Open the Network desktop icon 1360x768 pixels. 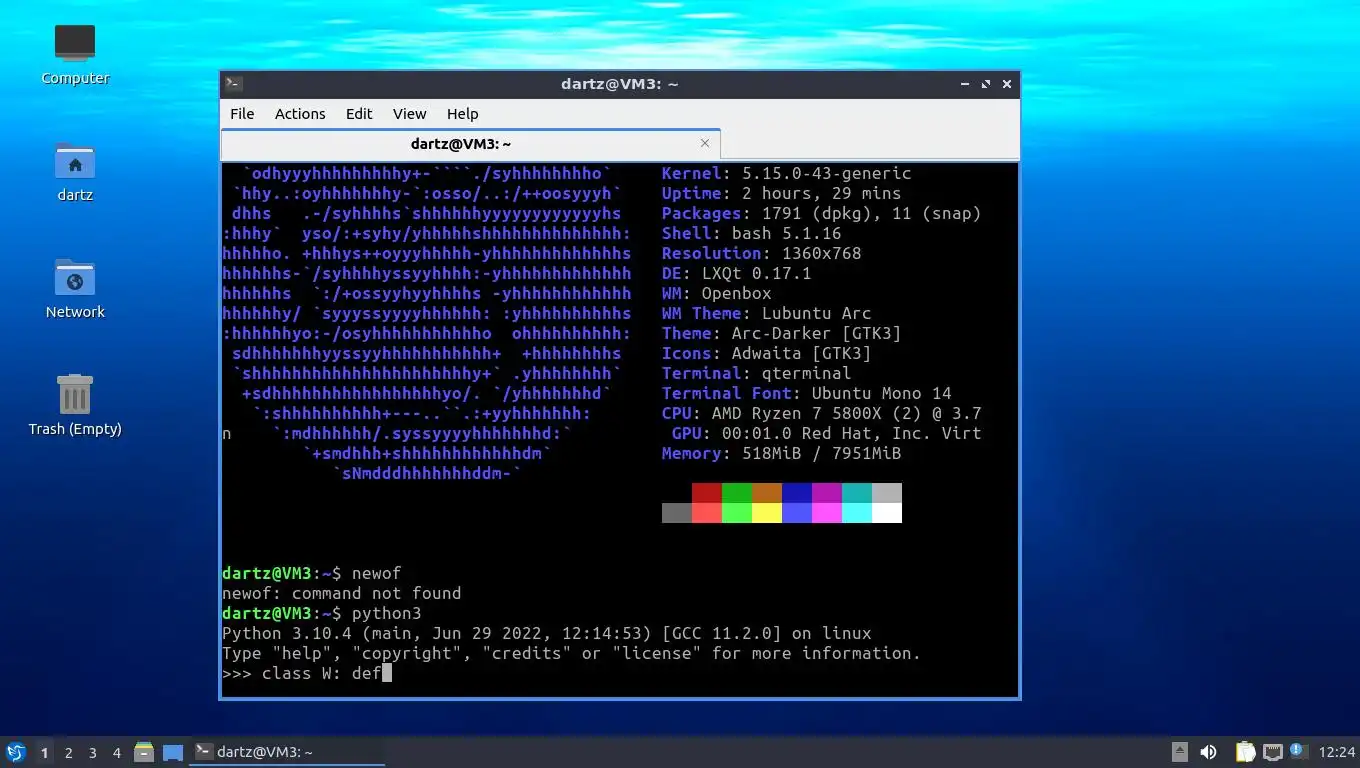[75, 289]
